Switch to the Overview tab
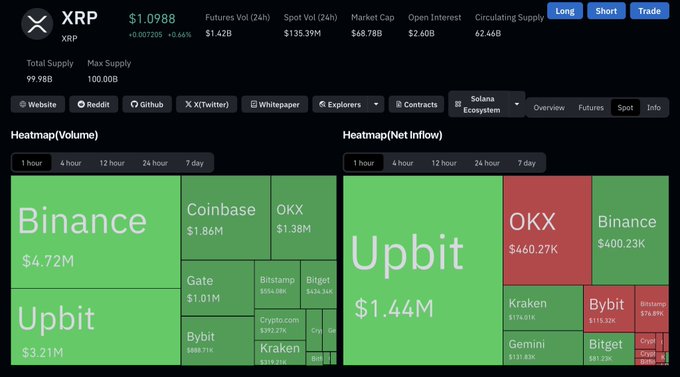Image resolution: width=680 pixels, height=377 pixels. (549, 108)
